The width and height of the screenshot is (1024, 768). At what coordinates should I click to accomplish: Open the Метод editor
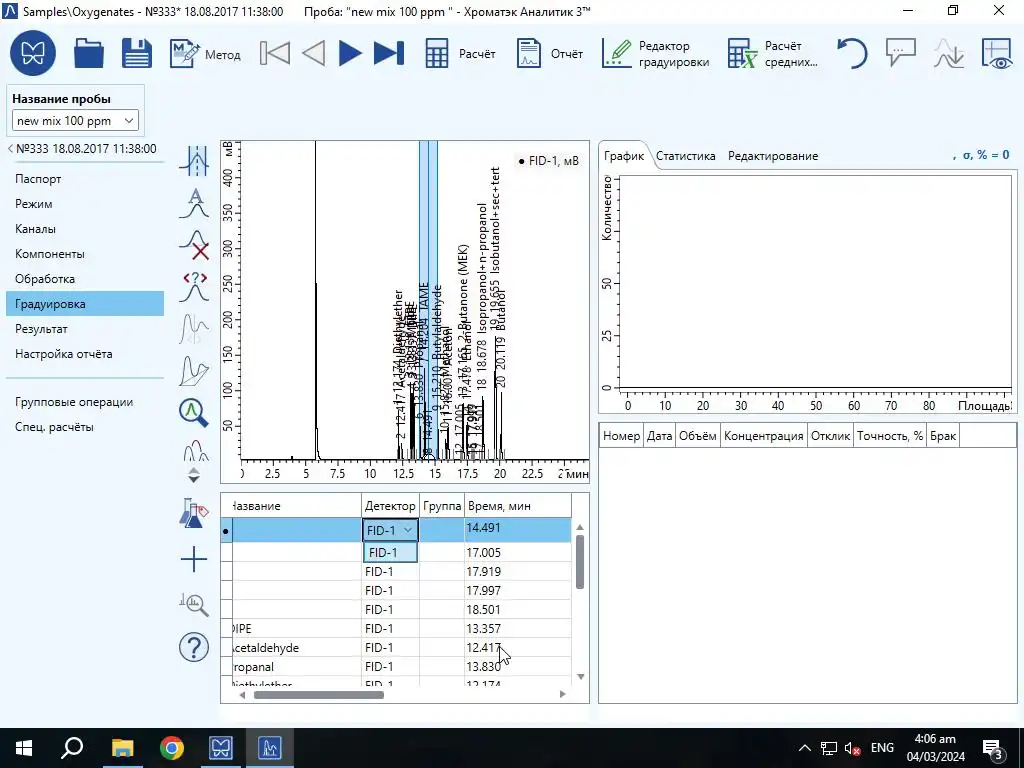click(205, 54)
